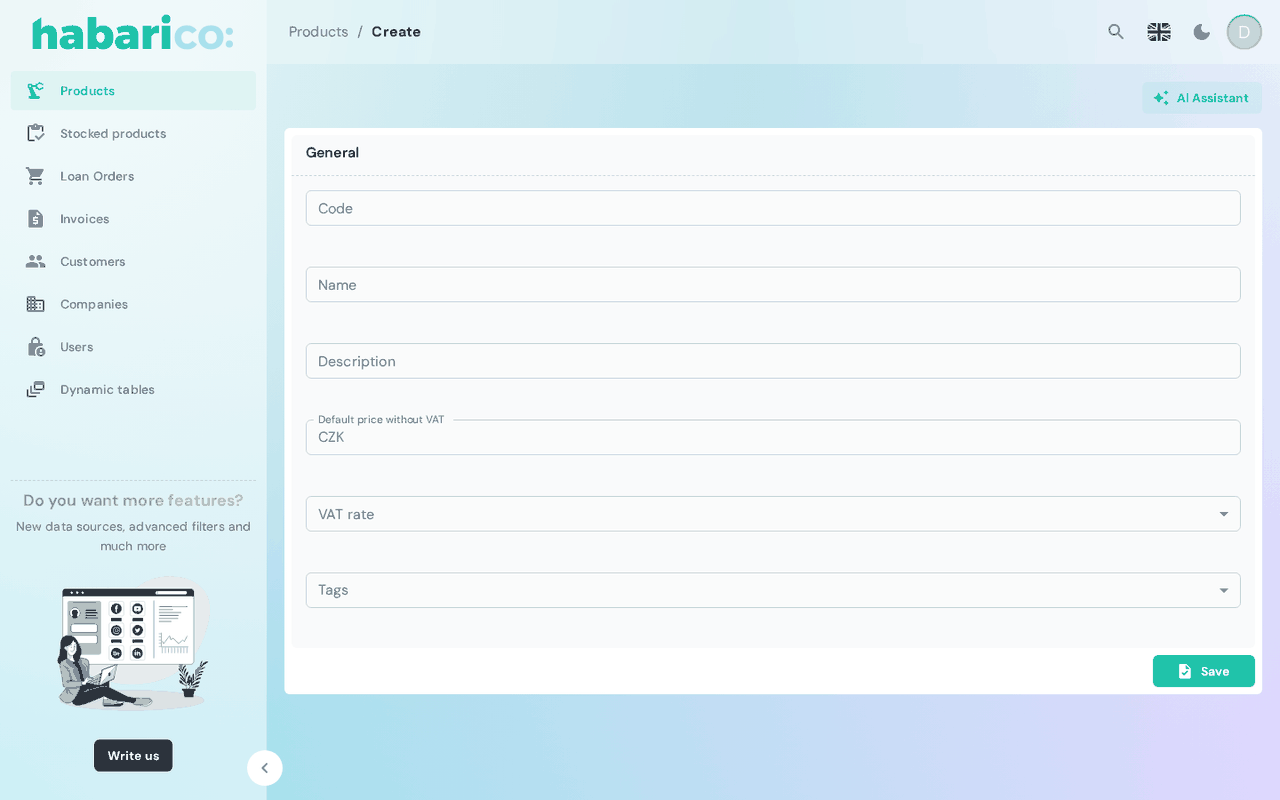Open the Stocked products menu item
The height and width of the screenshot is (800, 1280).
pyautogui.click(x=133, y=133)
